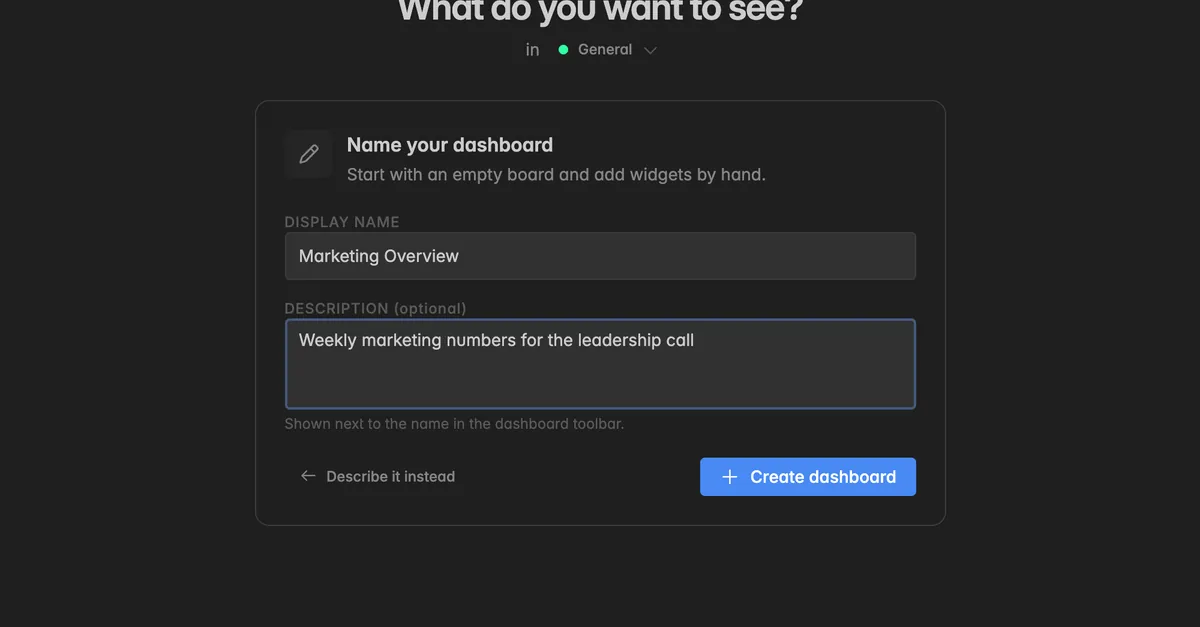Click the Name your dashboard heading
Viewport: 1200px width, 627px height.
coord(450,145)
